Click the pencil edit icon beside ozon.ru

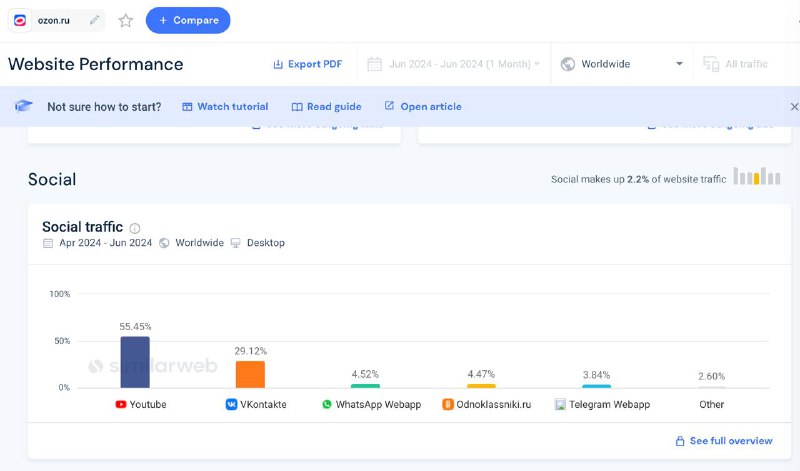tap(94, 20)
